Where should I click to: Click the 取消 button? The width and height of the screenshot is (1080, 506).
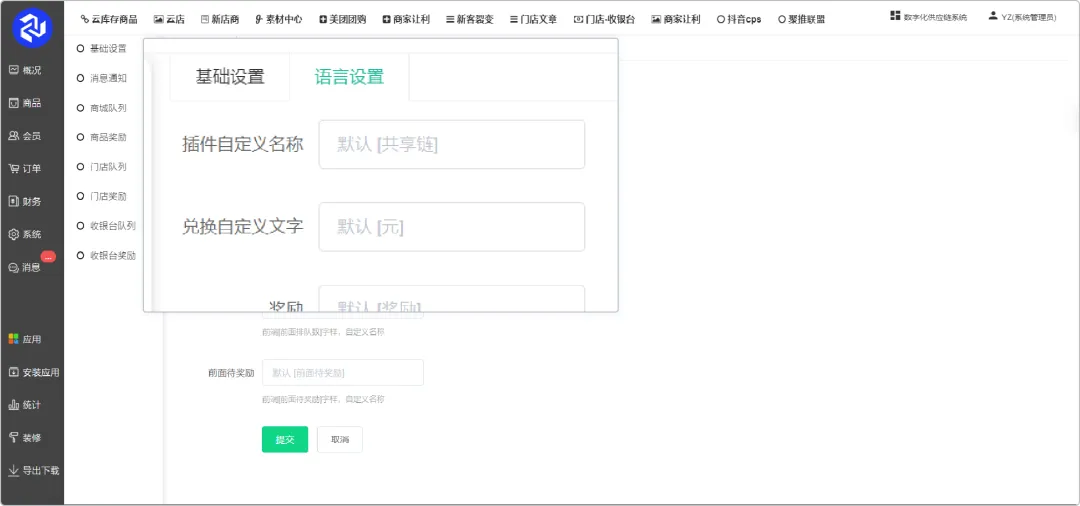pyautogui.click(x=340, y=439)
